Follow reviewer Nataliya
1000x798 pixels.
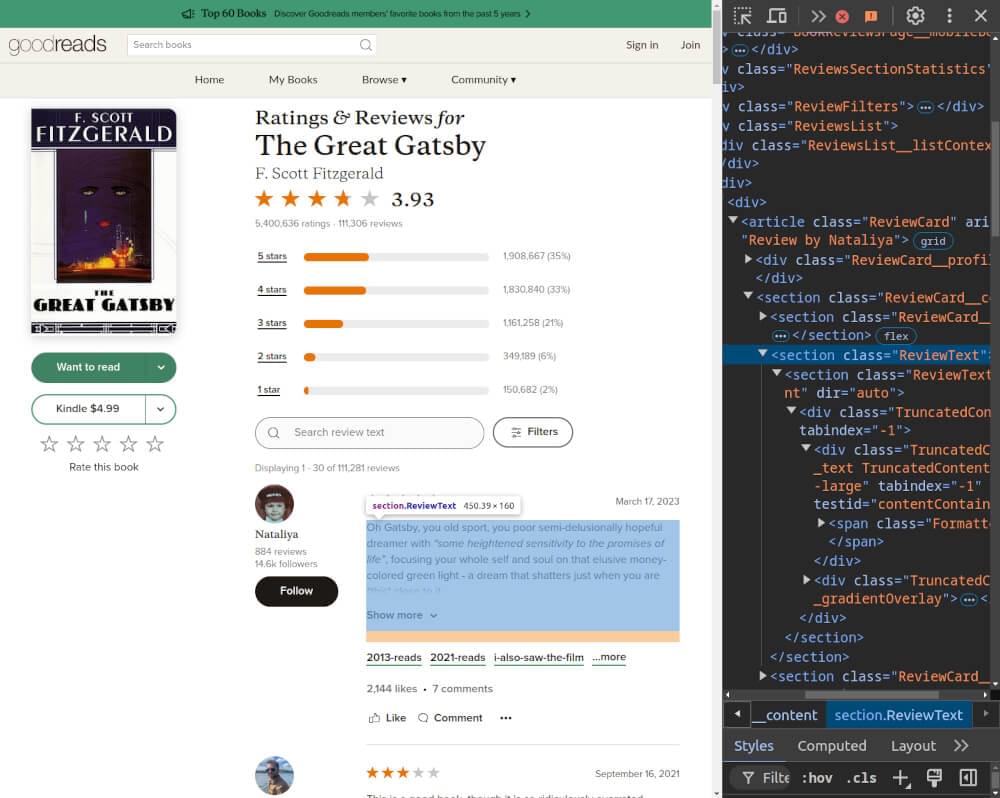pyautogui.click(x=296, y=591)
